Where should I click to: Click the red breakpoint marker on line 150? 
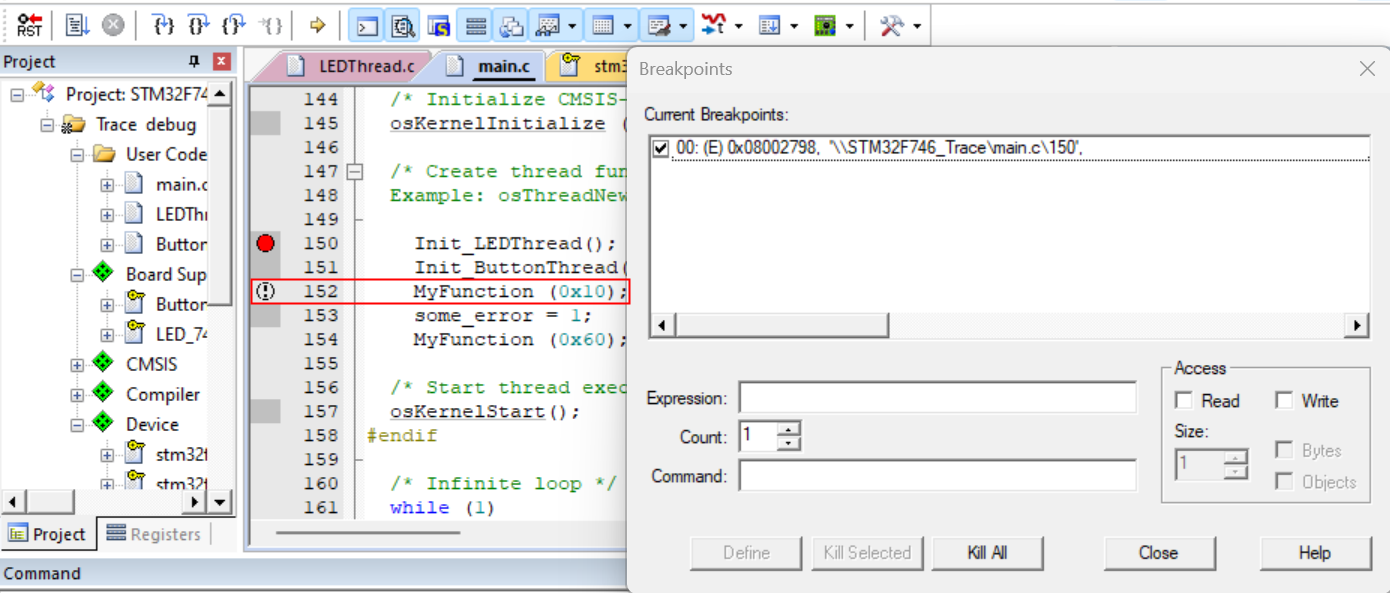coord(265,243)
